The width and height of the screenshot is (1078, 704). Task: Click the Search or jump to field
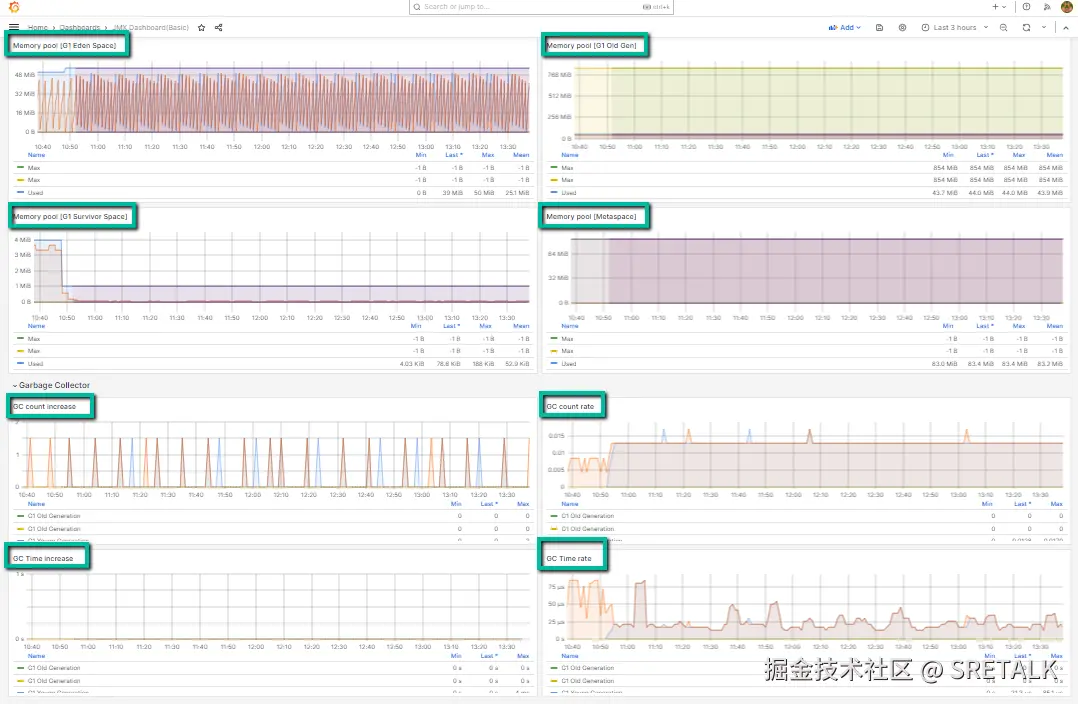(x=541, y=7)
